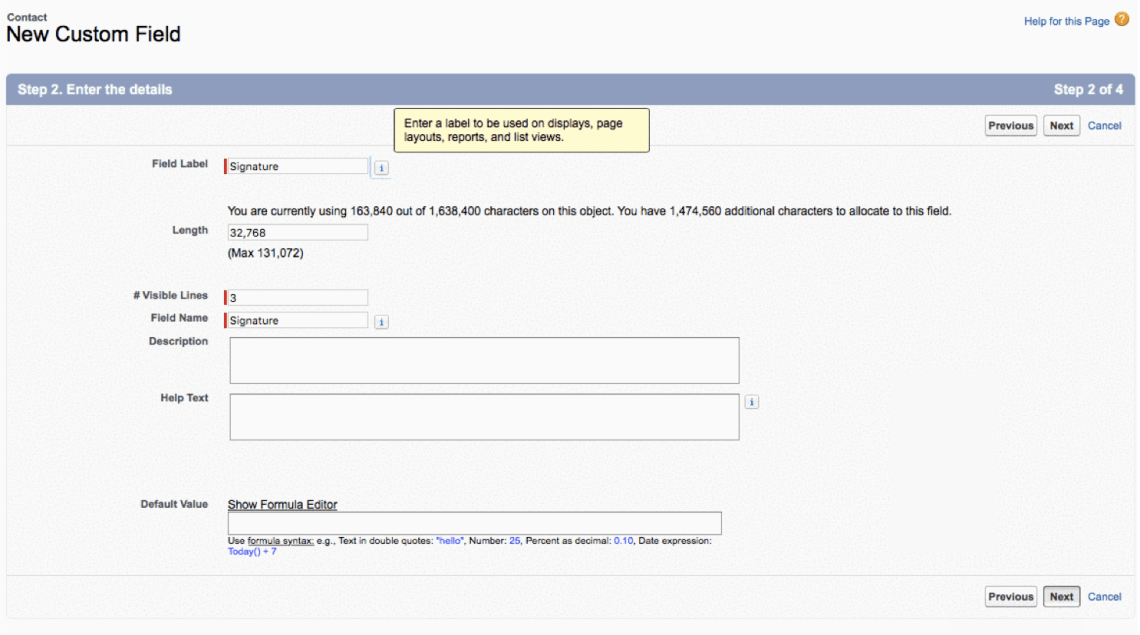Click the info icon beside Field Name
1140x635 pixels.
tap(381, 322)
